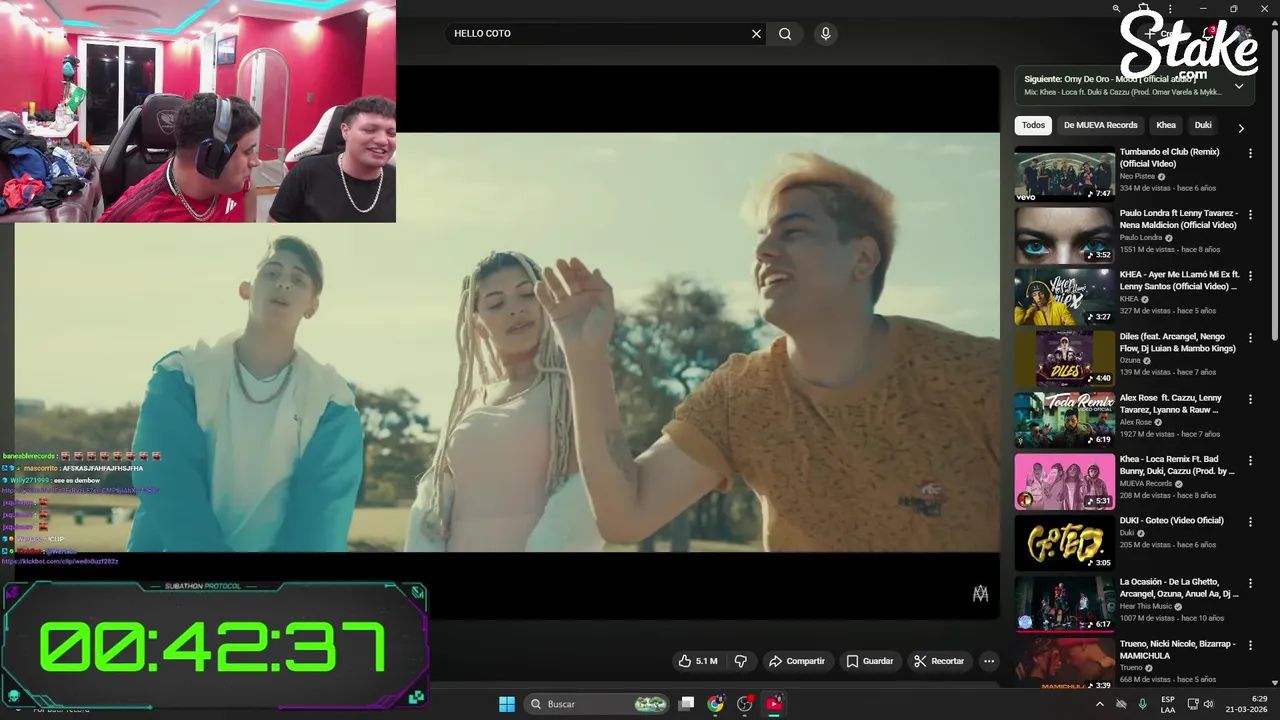The image size is (1280, 720).
Task: Click the microphone icon in system tray
Action: click(1142, 704)
